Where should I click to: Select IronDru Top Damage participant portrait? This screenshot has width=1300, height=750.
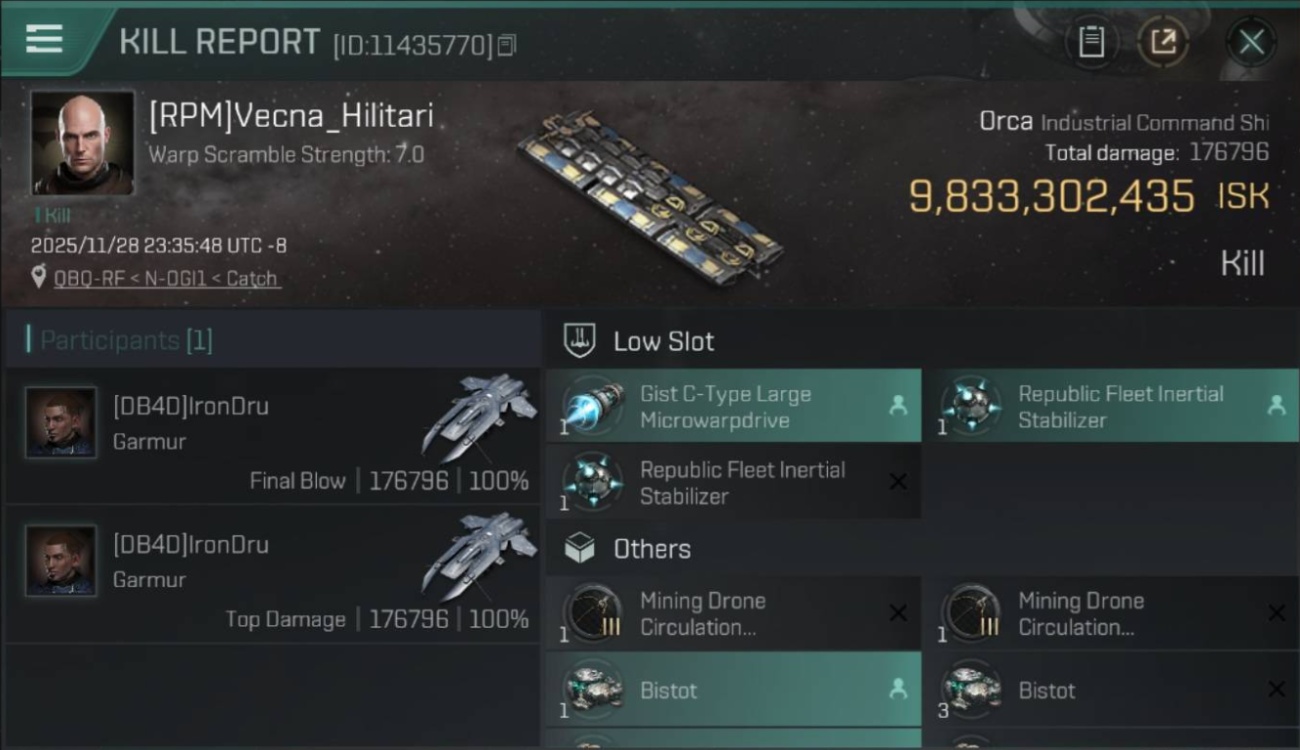coord(61,560)
